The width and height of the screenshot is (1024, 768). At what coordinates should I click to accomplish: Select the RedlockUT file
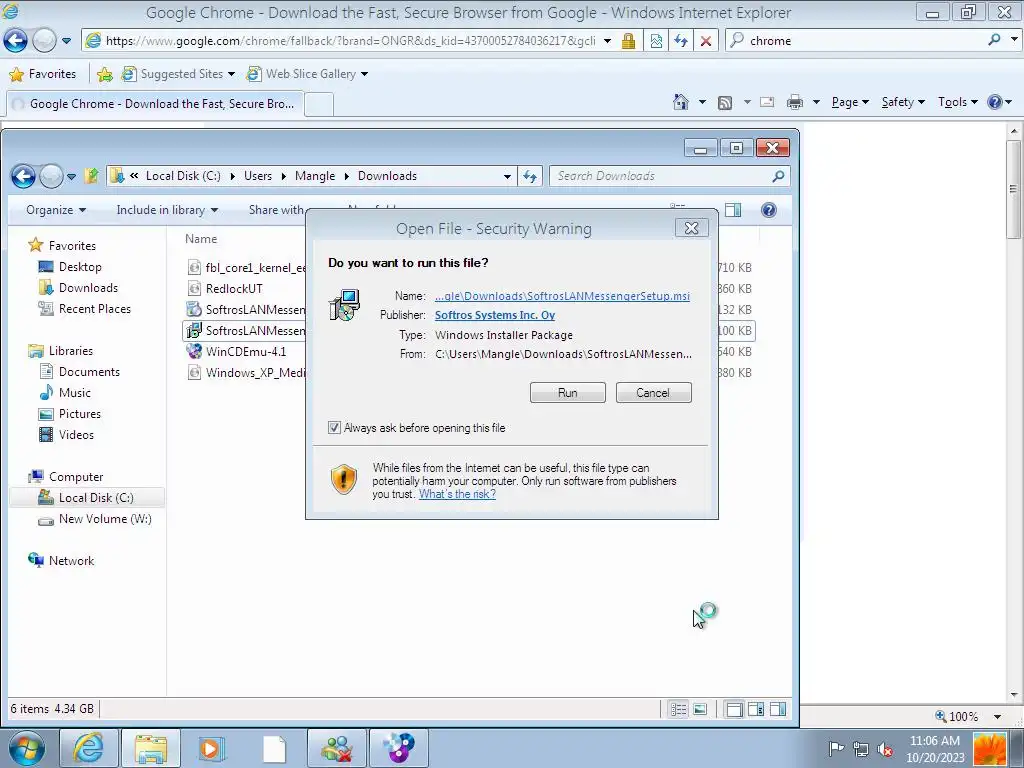234,289
